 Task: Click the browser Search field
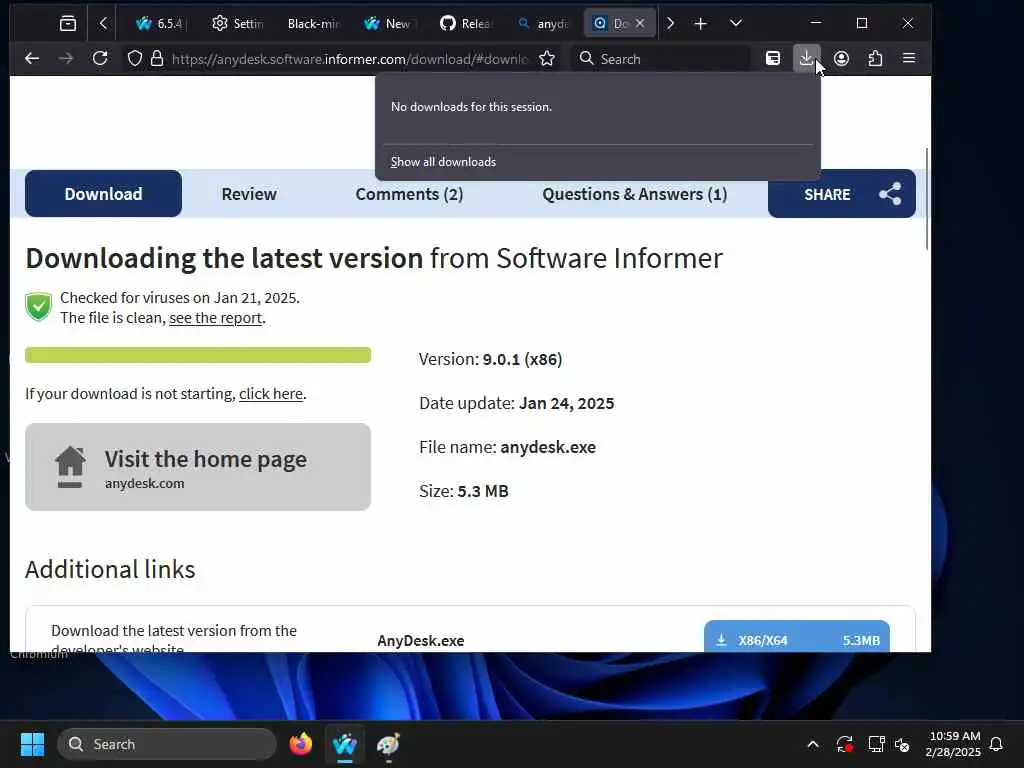click(661, 59)
